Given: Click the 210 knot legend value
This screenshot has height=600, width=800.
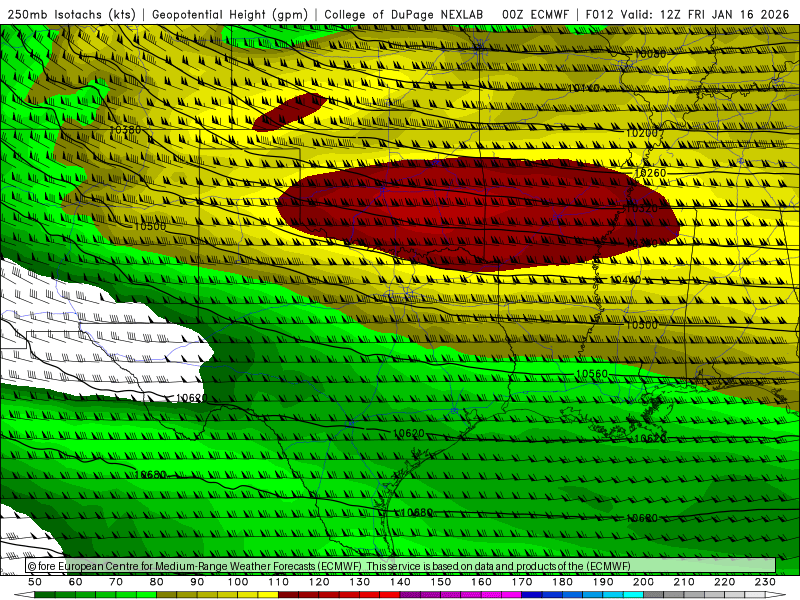Looking at the screenshot, I should click(684, 582).
